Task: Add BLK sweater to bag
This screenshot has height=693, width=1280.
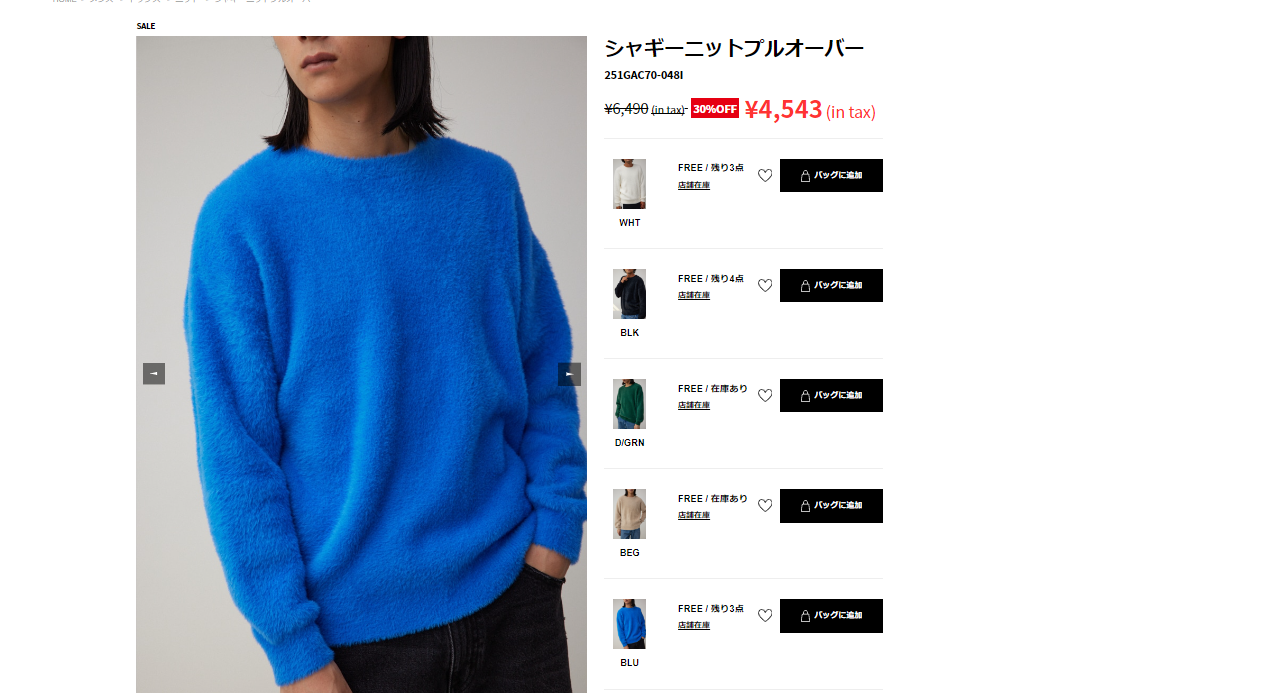Action: click(831, 286)
